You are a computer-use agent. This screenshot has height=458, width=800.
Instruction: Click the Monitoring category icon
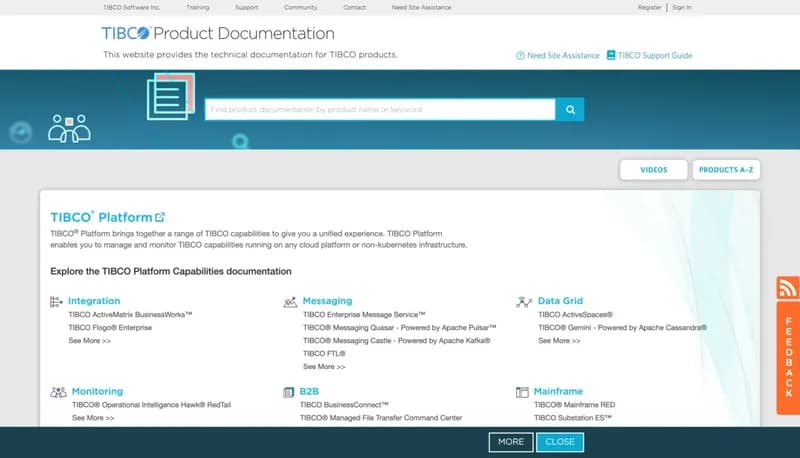coord(58,392)
